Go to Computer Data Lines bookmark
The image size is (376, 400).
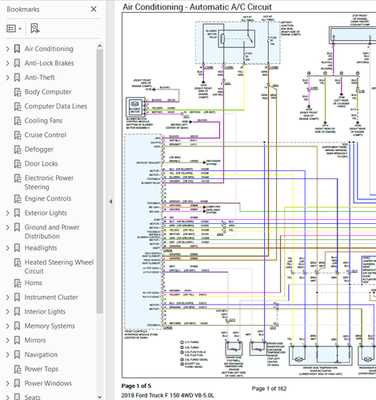tap(56, 106)
